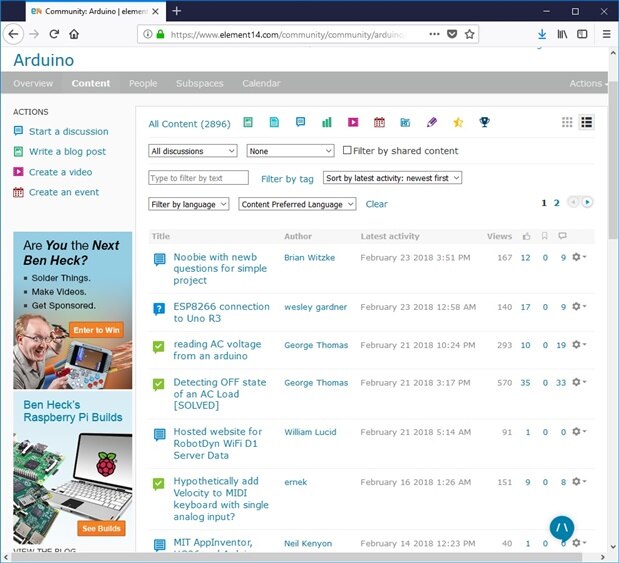Open the Filter by language dropdown
The image size is (619, 563).
click(x=189, y=204)
